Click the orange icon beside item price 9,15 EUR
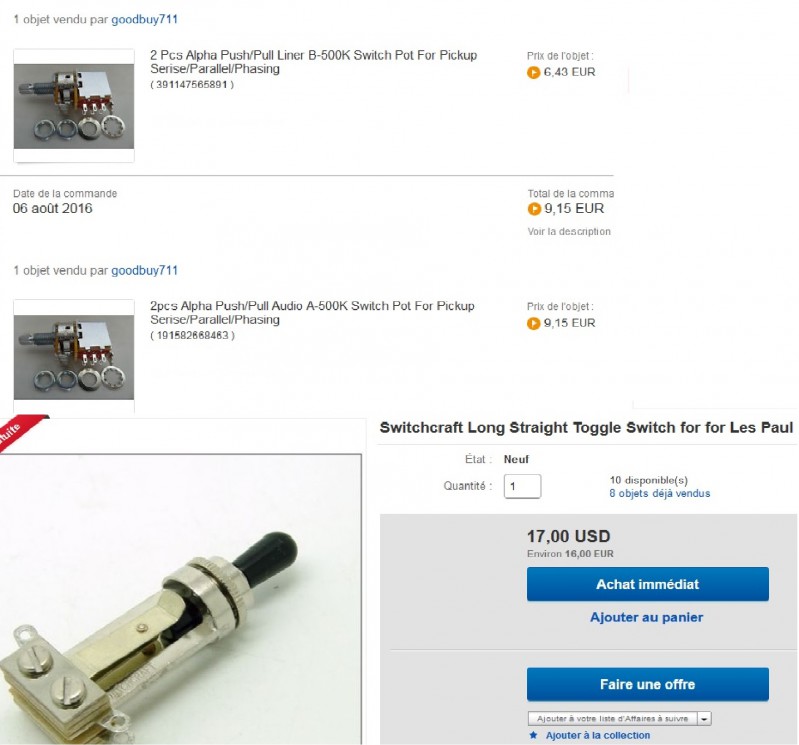 coord(533,323)
